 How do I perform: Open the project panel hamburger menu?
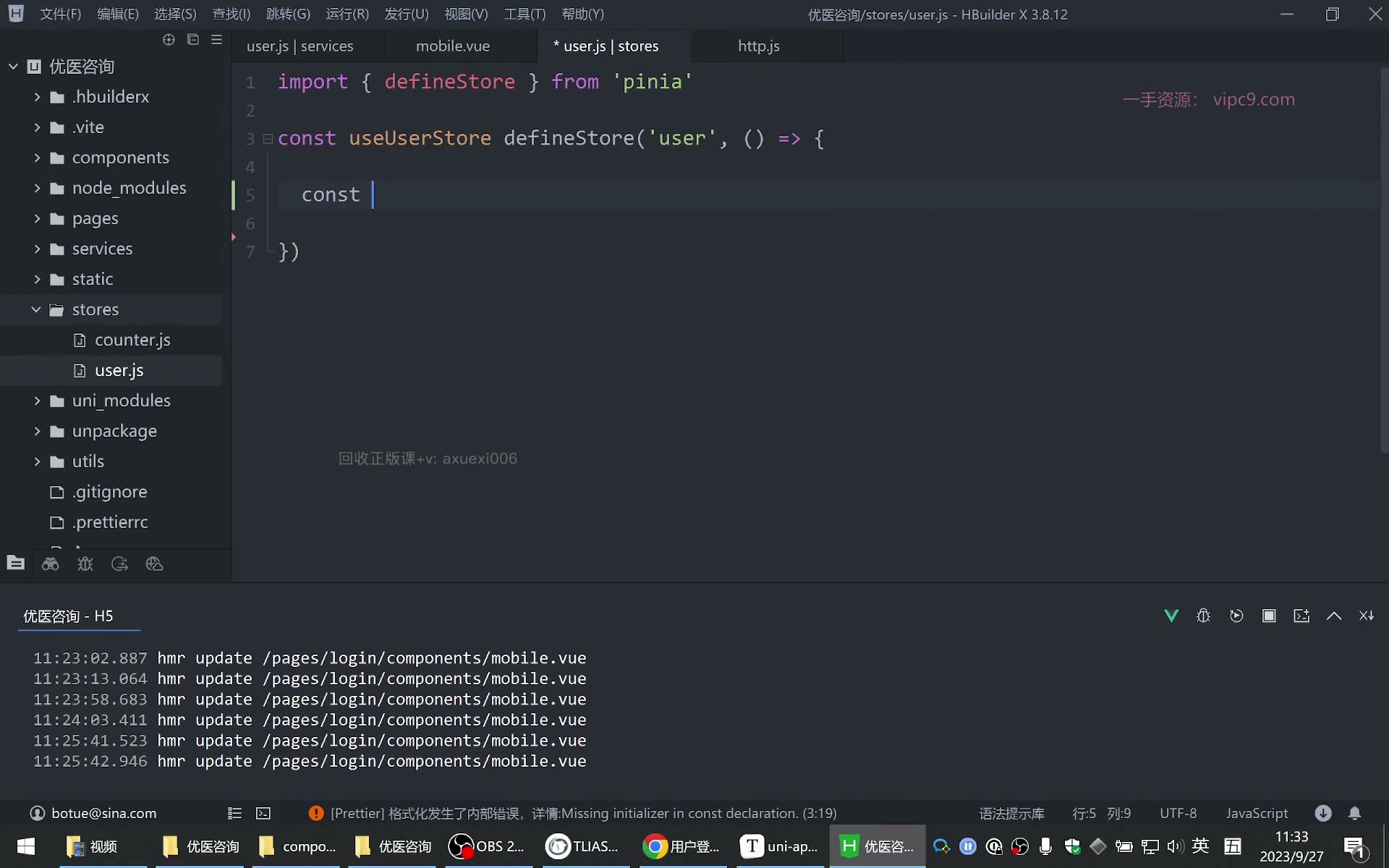point(216,40)
